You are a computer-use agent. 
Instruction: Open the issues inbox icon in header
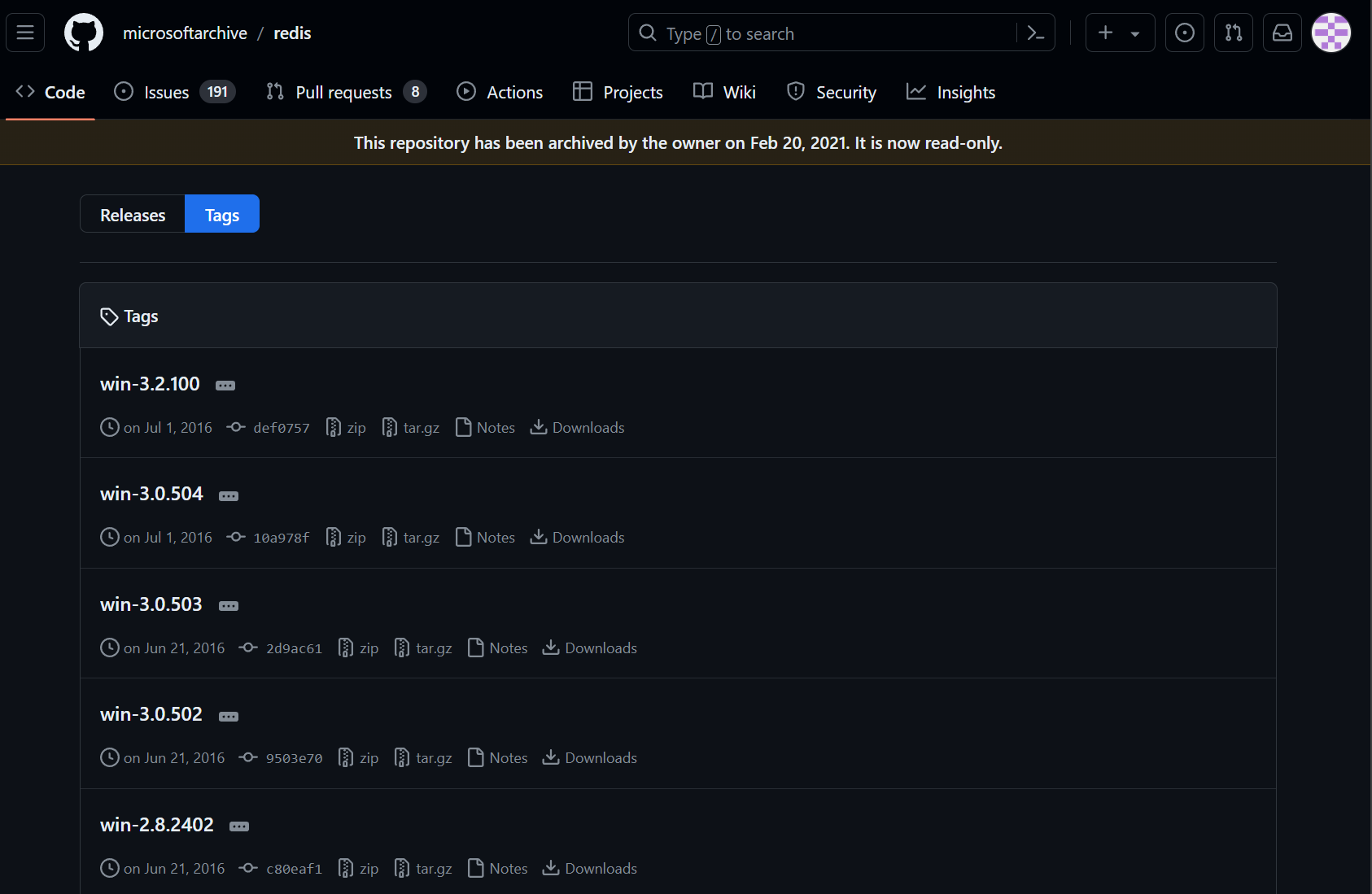1185,33
